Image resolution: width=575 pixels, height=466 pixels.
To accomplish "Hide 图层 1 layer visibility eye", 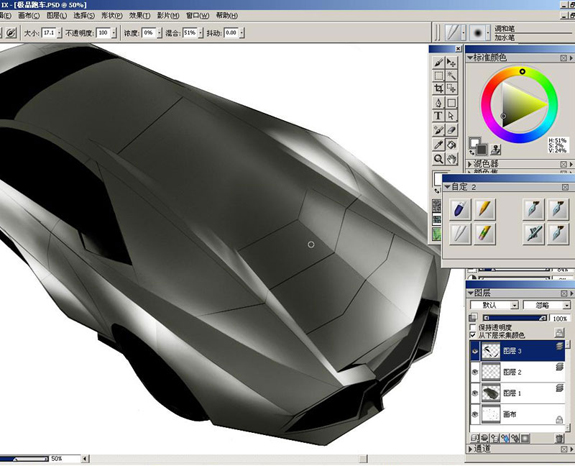I will 475,393.
